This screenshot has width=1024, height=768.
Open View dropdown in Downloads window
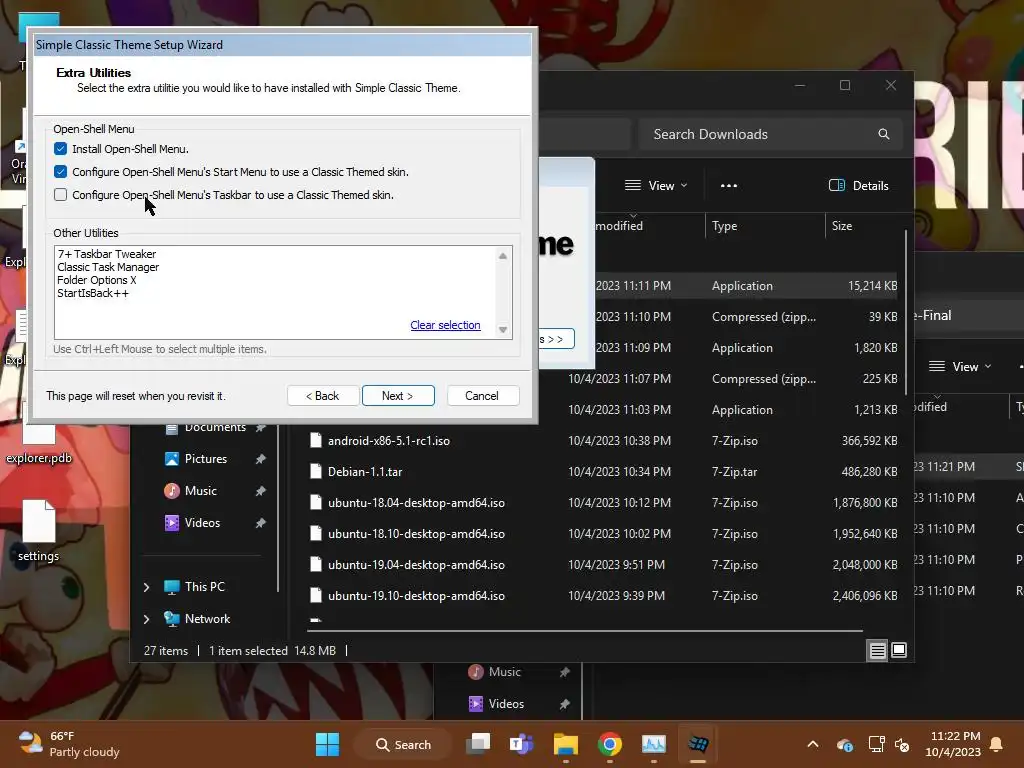[x=656, y=185]
